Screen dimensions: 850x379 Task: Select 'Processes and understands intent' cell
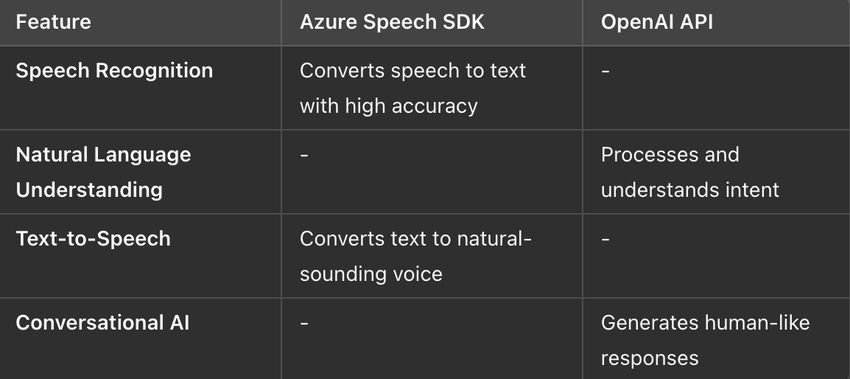click(x=690, y=172)
